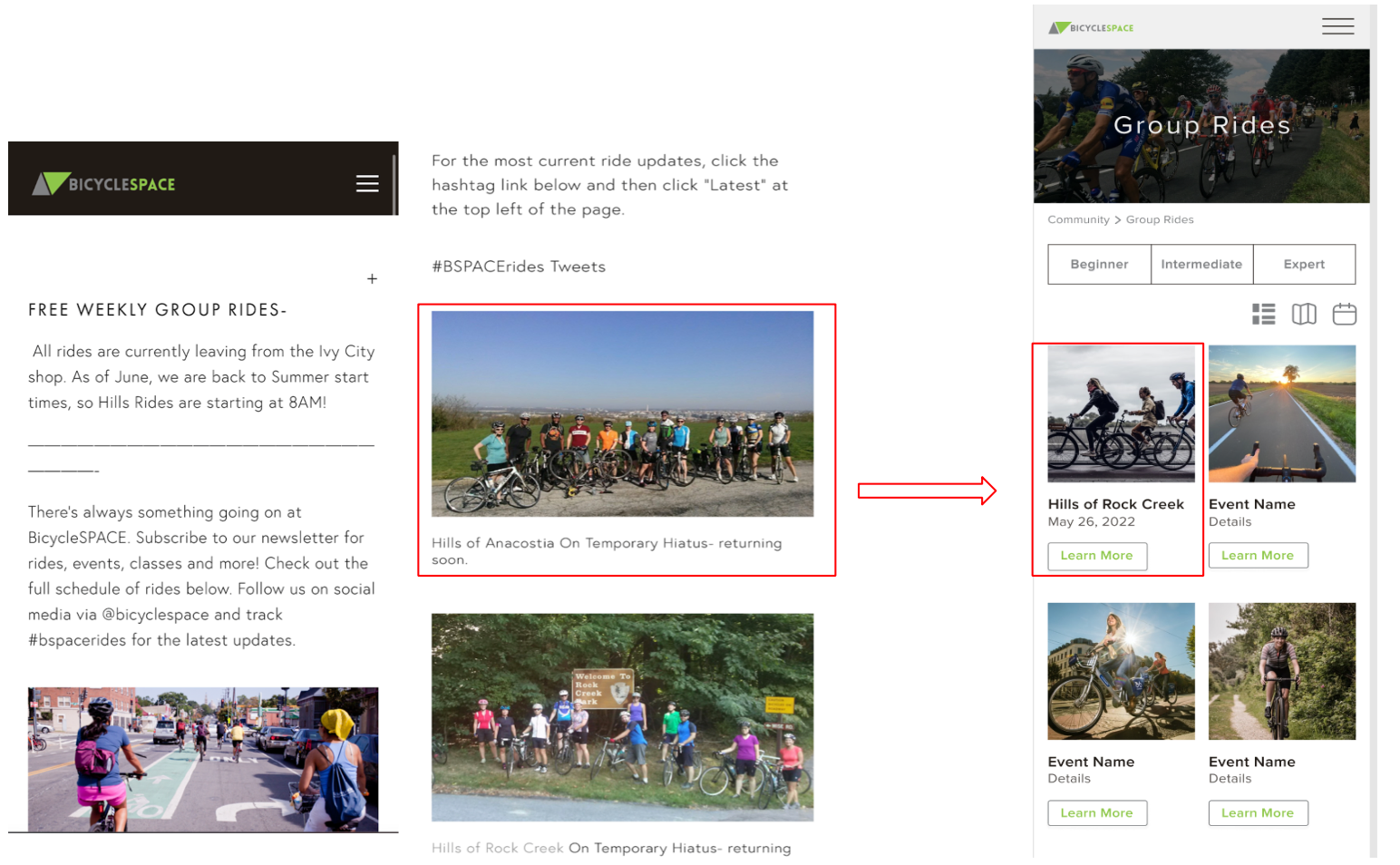Click Hills of Anacostia caption text
Viewport: 1400px width, 865px height.
[607, 551]
